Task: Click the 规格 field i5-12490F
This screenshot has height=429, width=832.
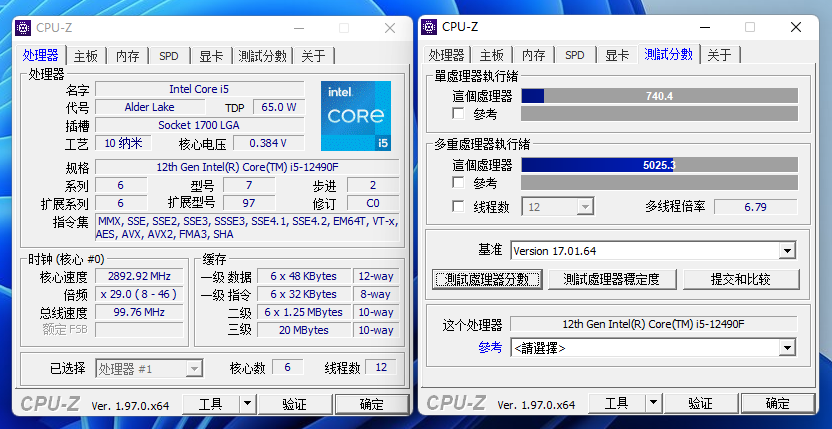Action: (x=247, y=167)
